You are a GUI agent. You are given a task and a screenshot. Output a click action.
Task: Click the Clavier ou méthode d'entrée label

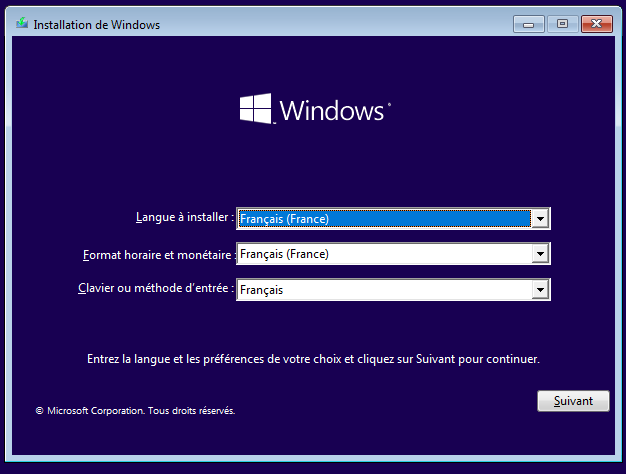coord(156,288)
